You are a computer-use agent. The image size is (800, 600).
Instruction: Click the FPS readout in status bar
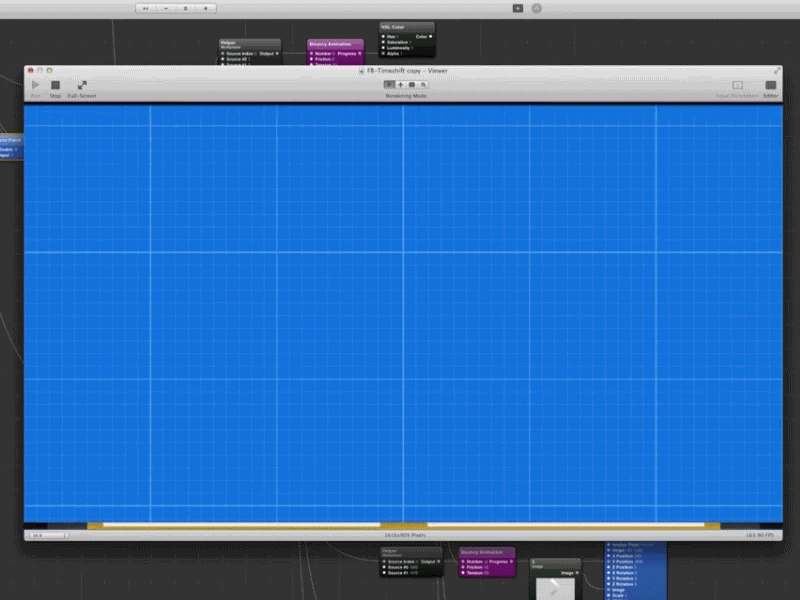click(760, 535)
